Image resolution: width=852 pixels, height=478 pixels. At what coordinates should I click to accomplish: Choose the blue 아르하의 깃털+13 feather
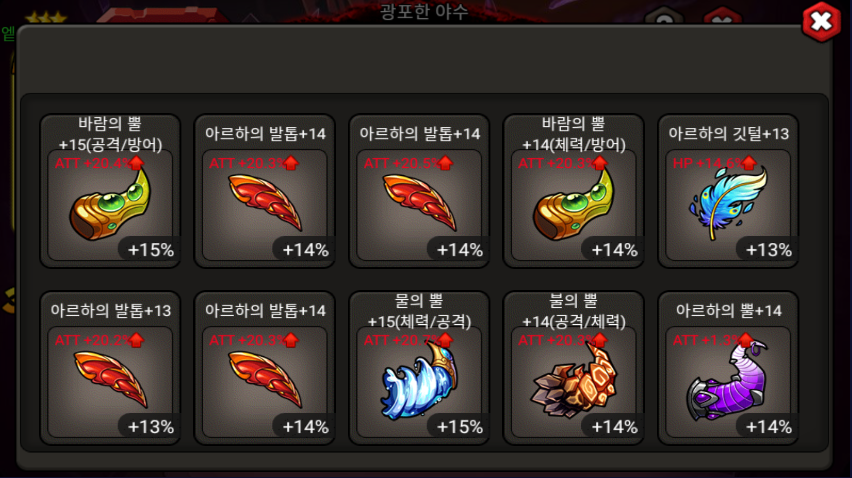pos(728,191)
